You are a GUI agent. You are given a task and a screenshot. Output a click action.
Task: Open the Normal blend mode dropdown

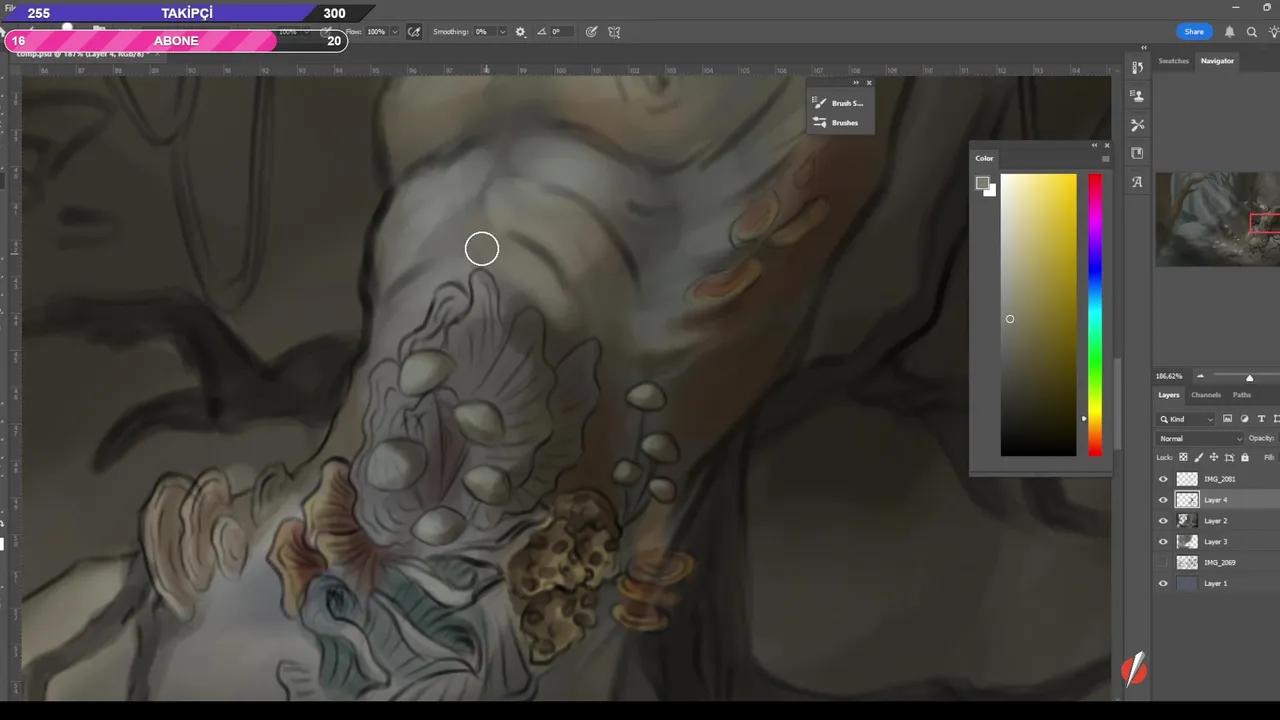1200,438
